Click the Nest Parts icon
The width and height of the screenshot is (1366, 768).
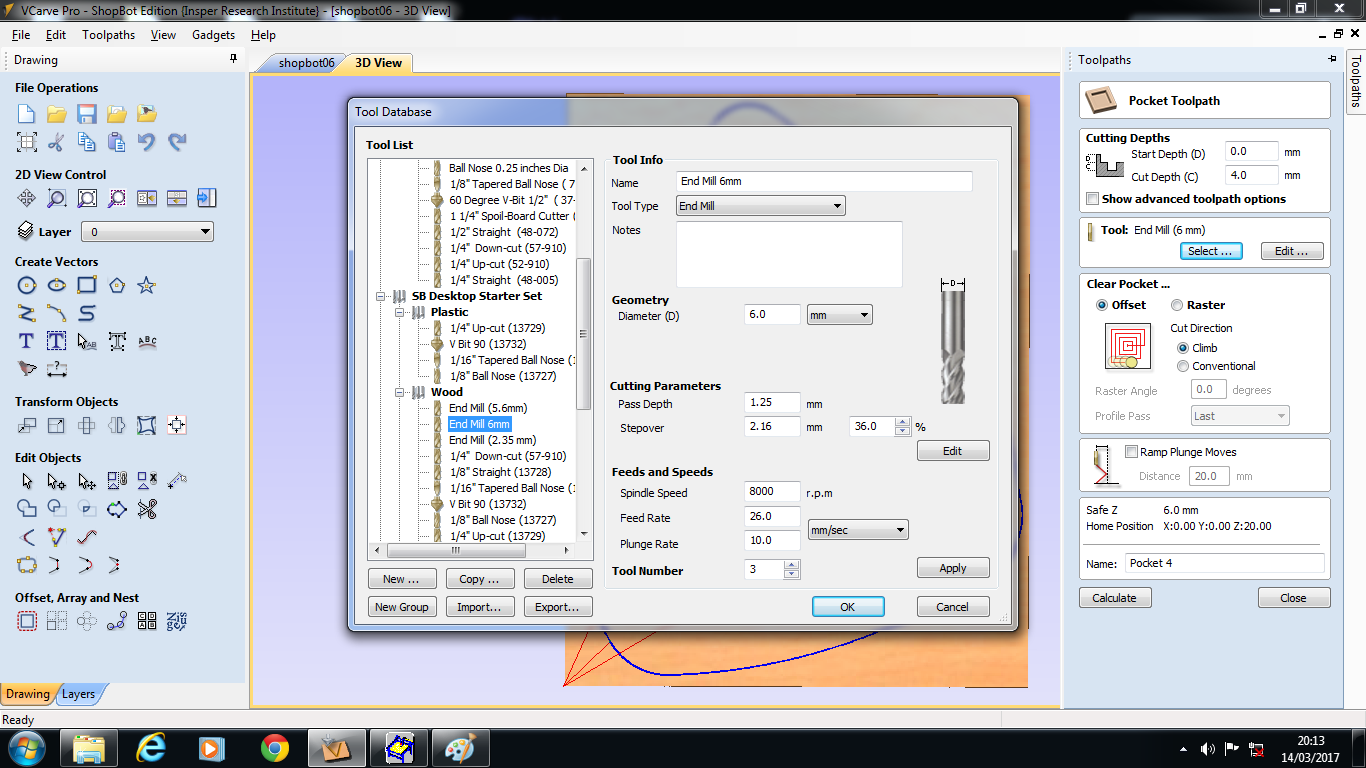177,622
